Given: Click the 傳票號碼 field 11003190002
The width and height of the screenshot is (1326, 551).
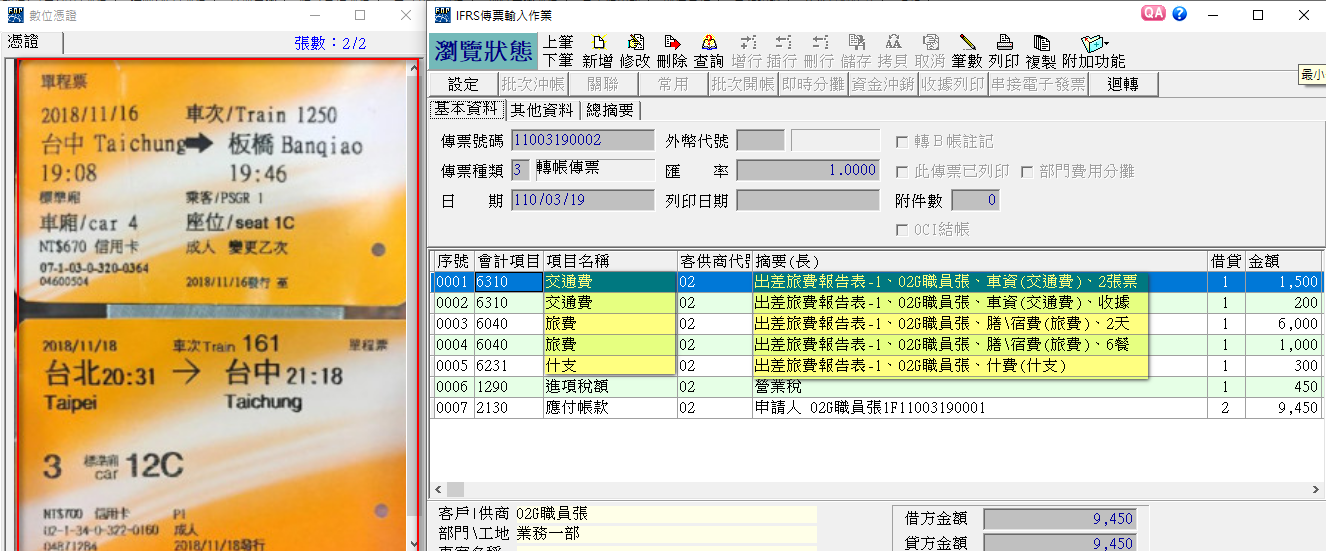Looking at the screenshot, I should (583, 141).
